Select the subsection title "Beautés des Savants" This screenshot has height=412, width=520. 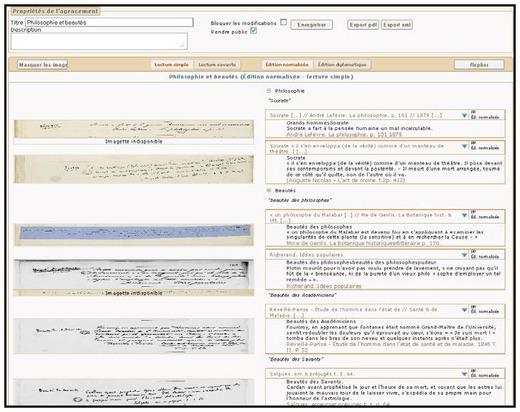coord(296,359)
